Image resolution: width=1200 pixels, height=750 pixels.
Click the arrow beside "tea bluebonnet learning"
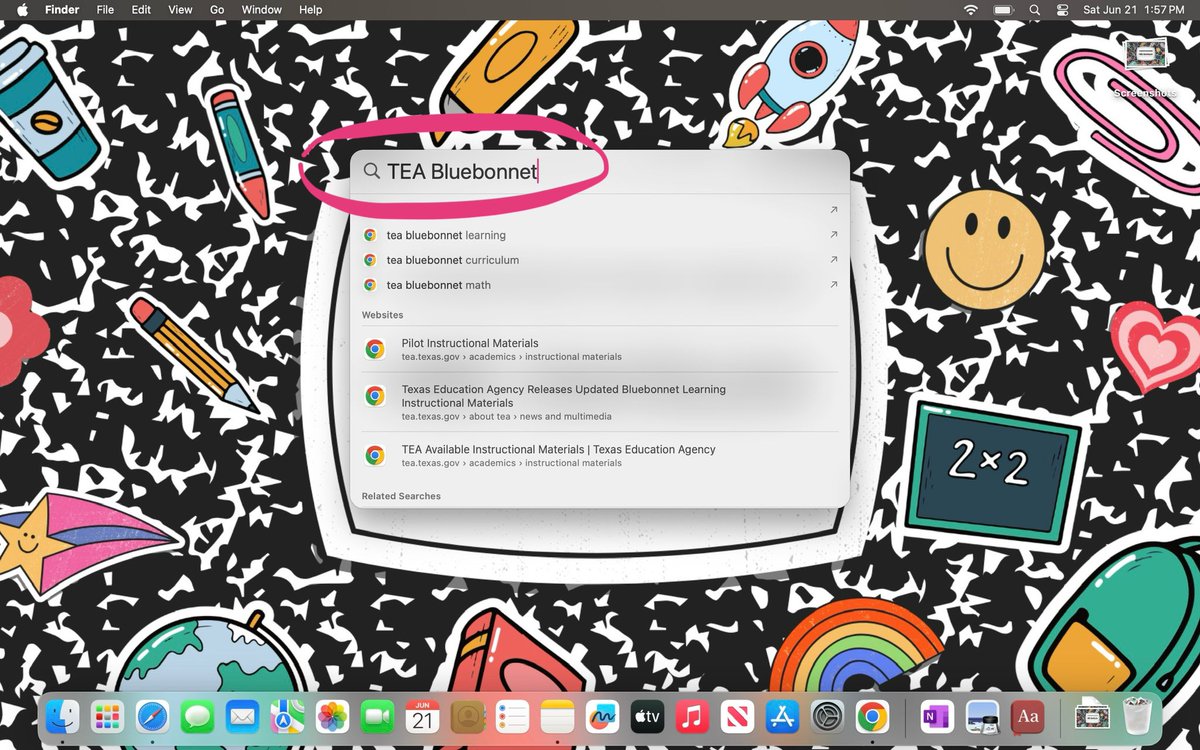tap(833, 235)
